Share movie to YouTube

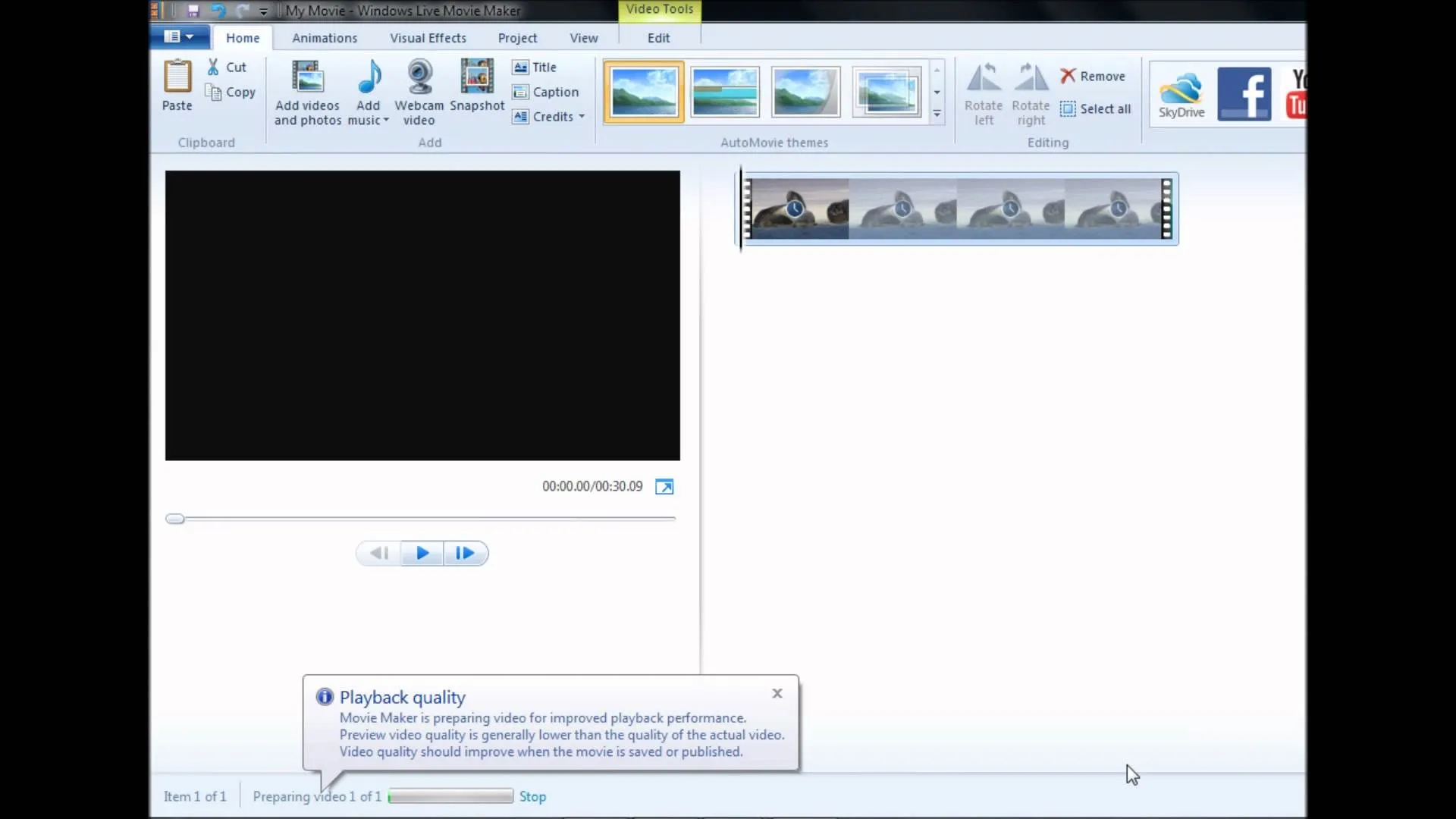pyautogui.click(x=1296, y=94)
